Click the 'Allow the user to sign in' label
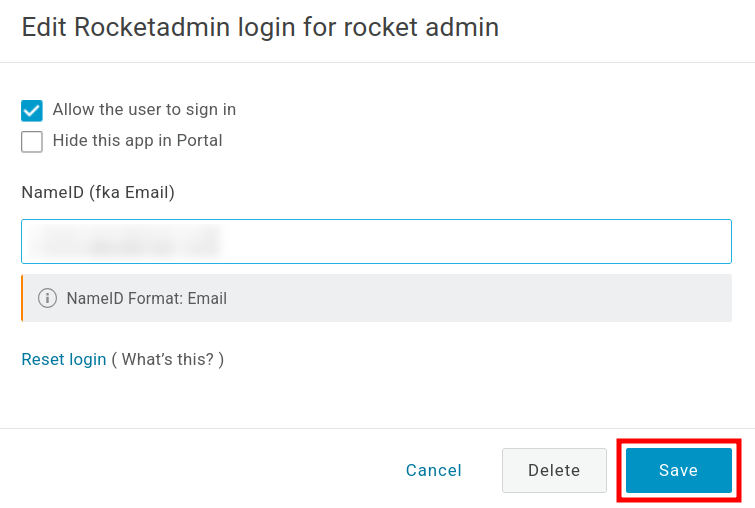 pos(144,110)
